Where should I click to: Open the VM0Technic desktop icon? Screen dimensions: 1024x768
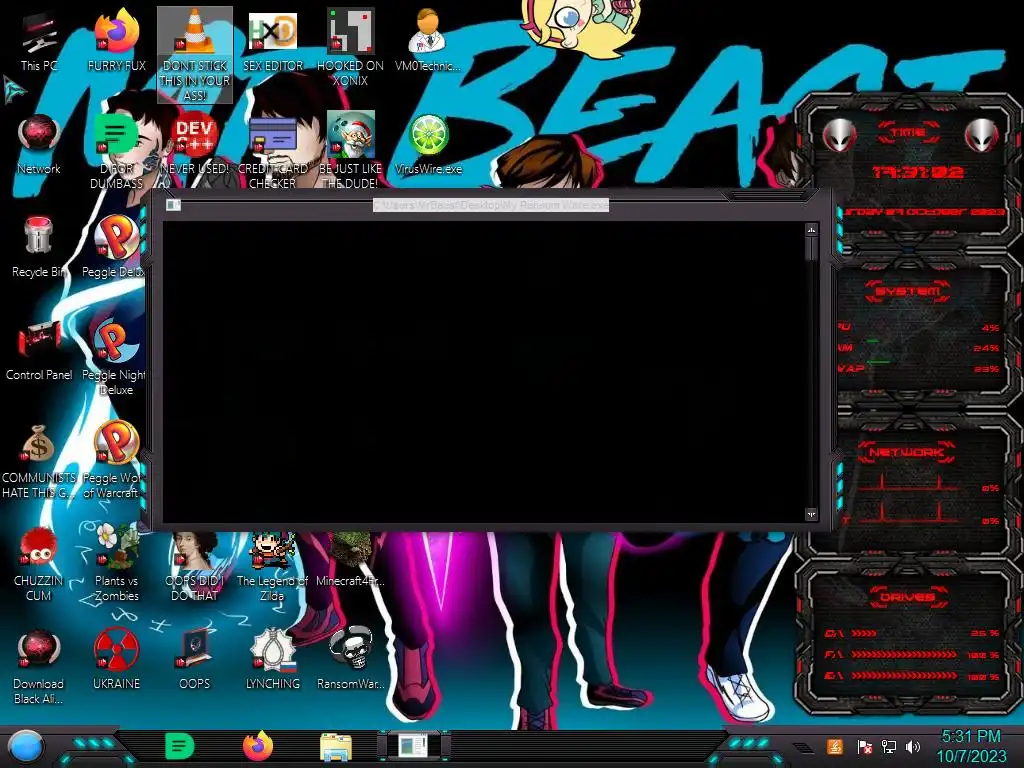coord(428,40)
